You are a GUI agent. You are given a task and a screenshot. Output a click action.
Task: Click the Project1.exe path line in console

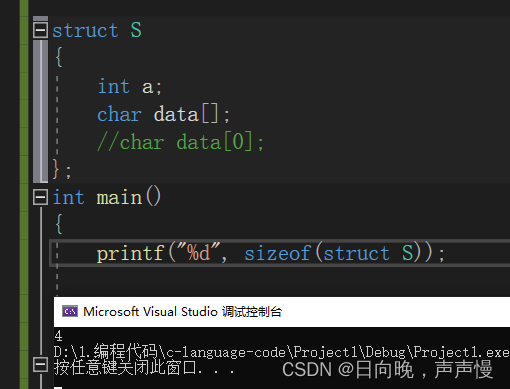(x=282, y=352)
